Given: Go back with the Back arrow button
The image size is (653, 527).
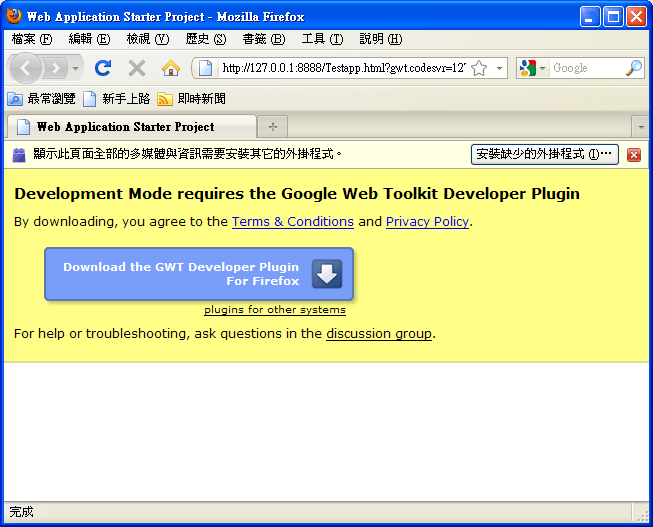Looking at the screenshot, I should click(25, 68).
